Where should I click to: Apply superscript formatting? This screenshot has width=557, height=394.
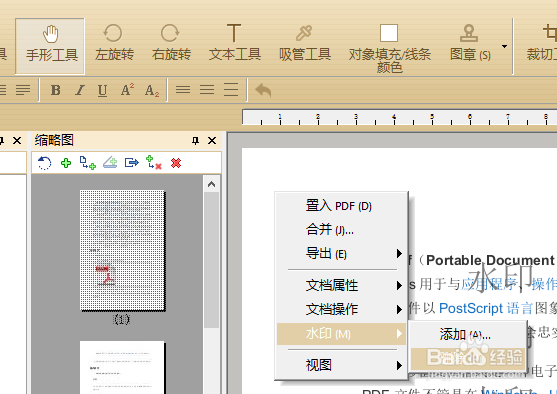click(x=127, y=90)
